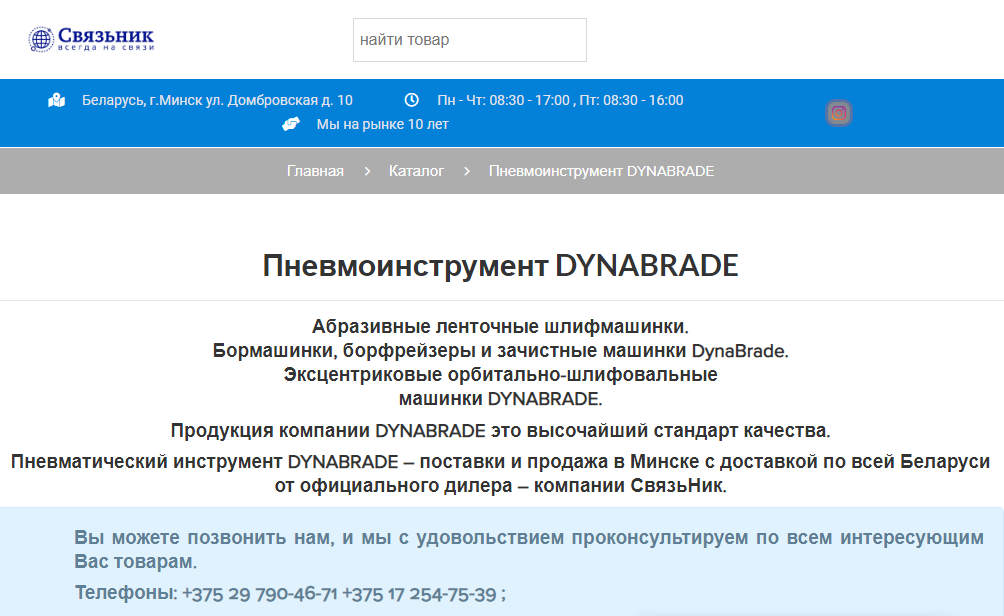The image size is (1004, 616).
Task: Open the Каталог breadcrumb
Action: 416,171
